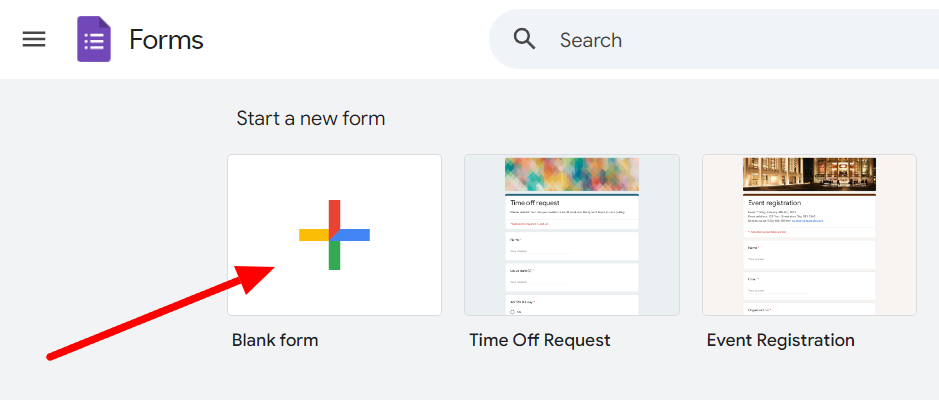The width and height of the screenshot is (939, 400).
Task: Click the Time off request title inside the preview
Action: (535, 203)
